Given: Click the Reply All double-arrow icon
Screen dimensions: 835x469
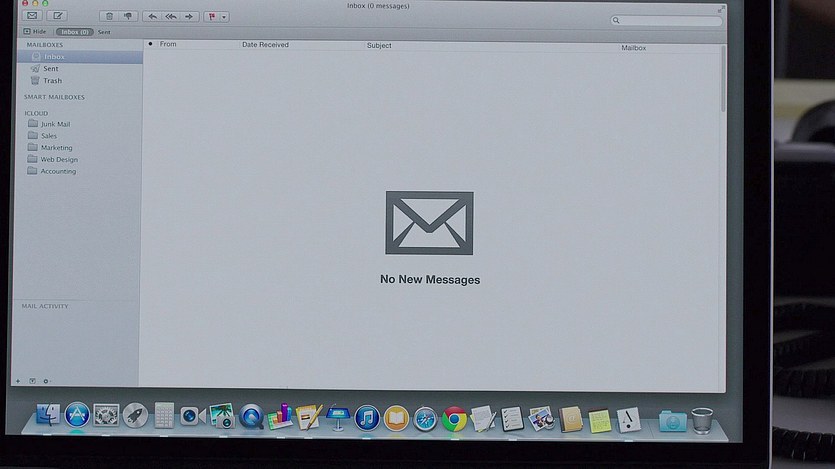Looking at the screenshot, I should [170, 16].
